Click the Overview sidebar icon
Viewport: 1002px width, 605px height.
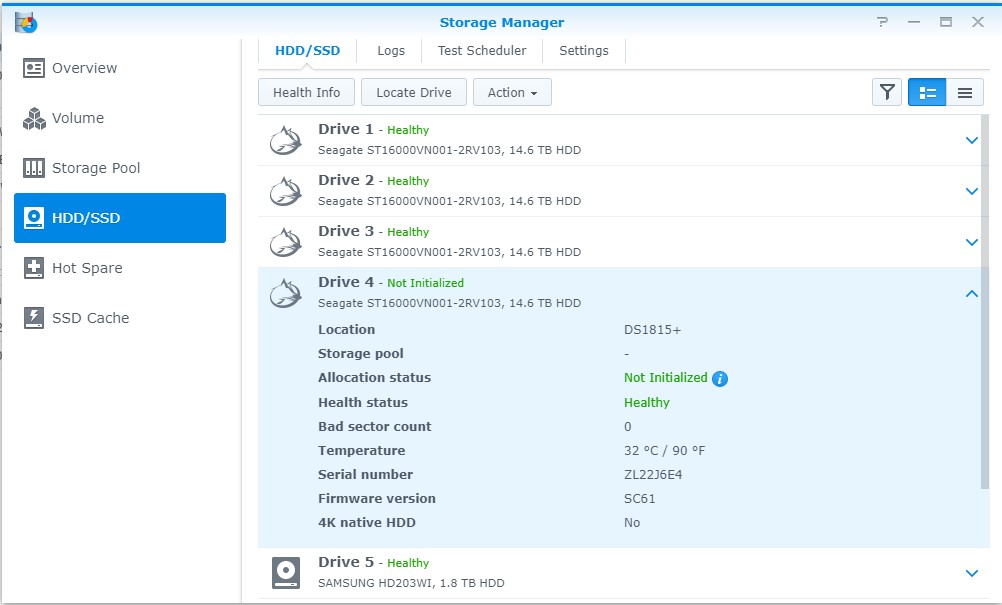pos(34,68)
